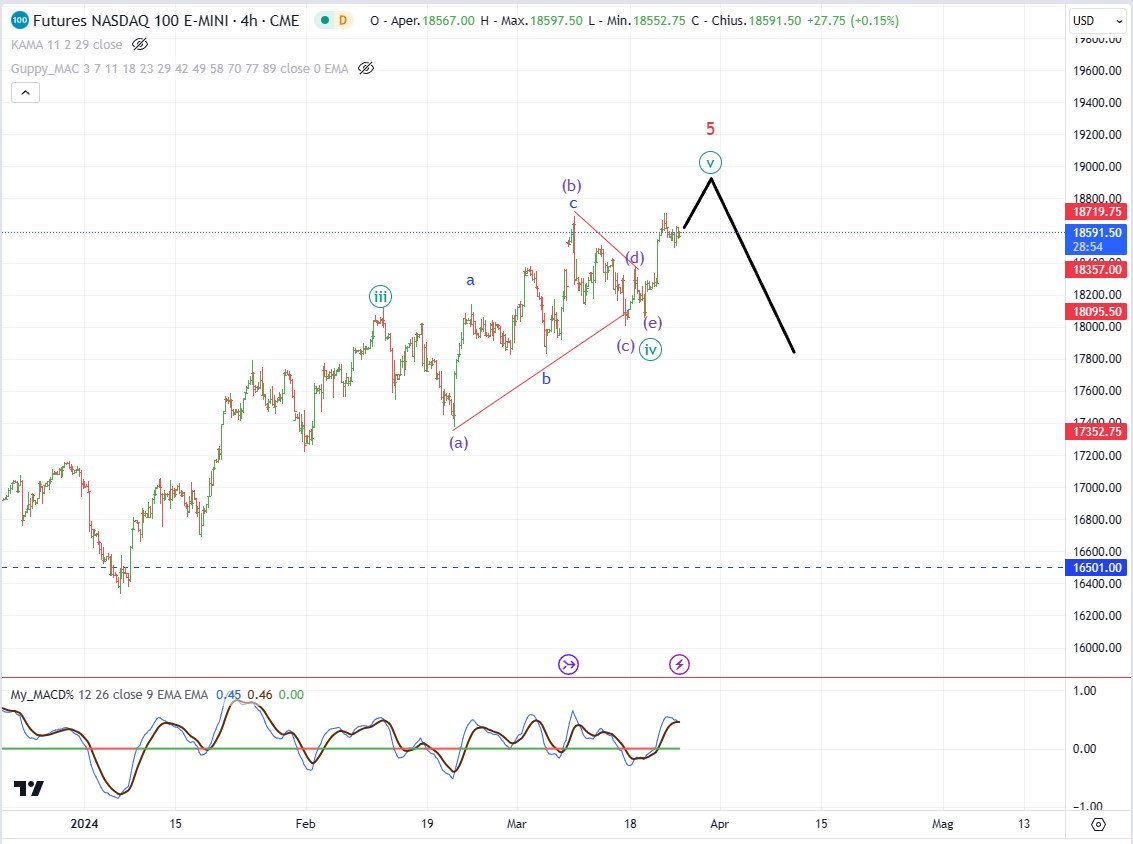Screen dimensions: 1133x844
Task: Select the red wave 5 label
Action: point(710,129)
